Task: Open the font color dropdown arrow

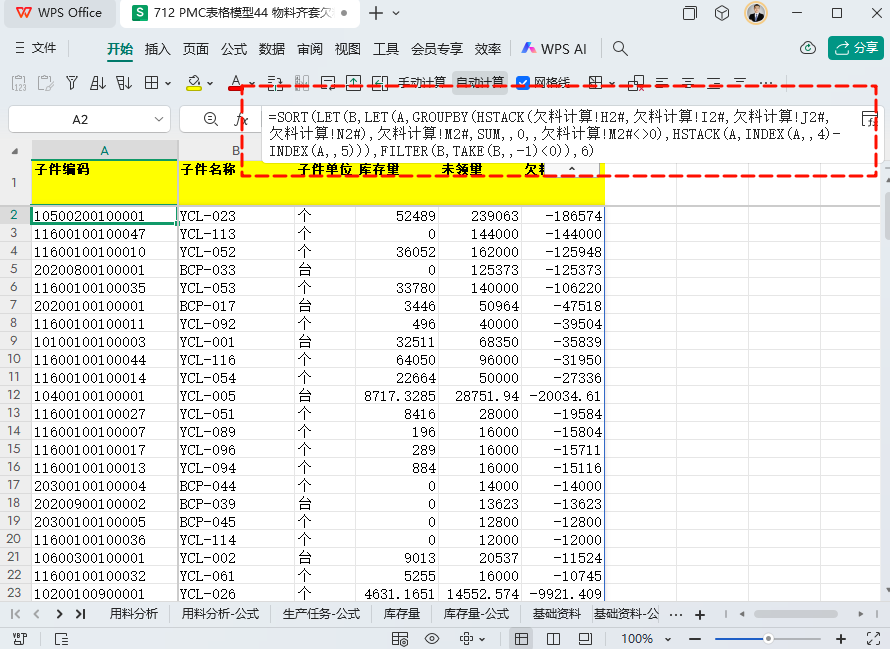Action: [x=251, y=83]
